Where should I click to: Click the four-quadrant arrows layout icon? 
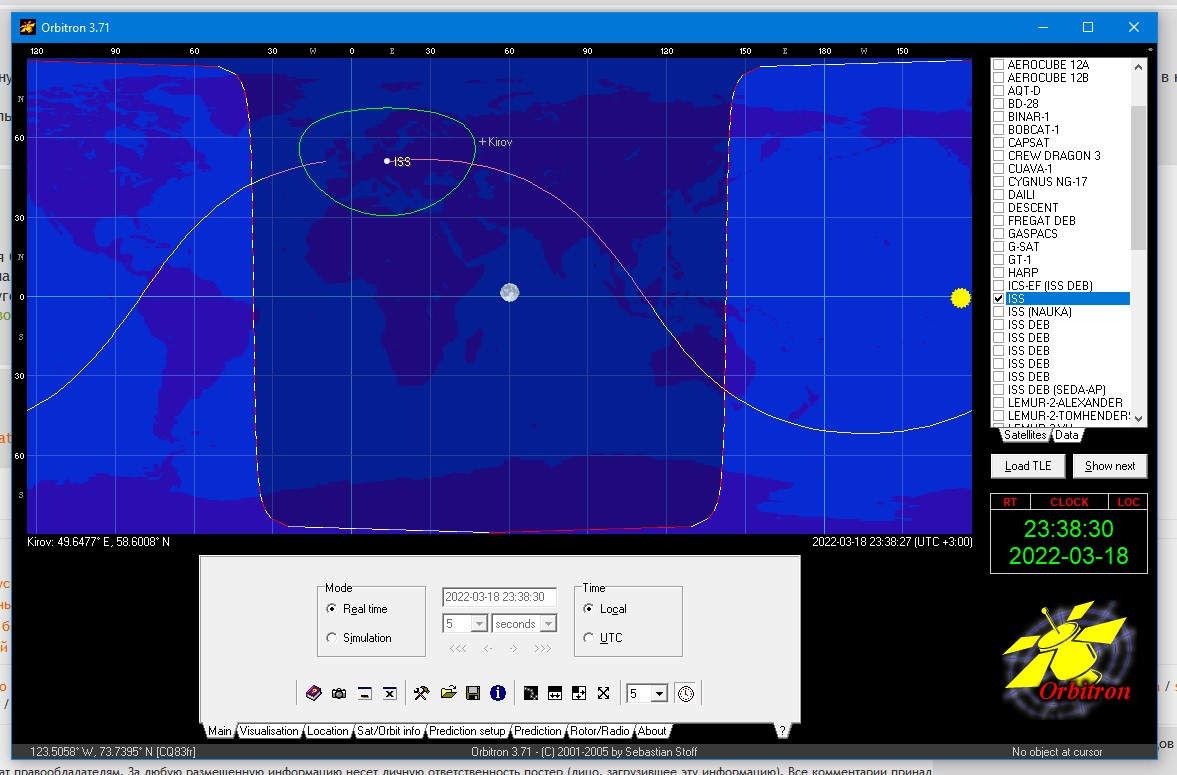click(579, 693)
